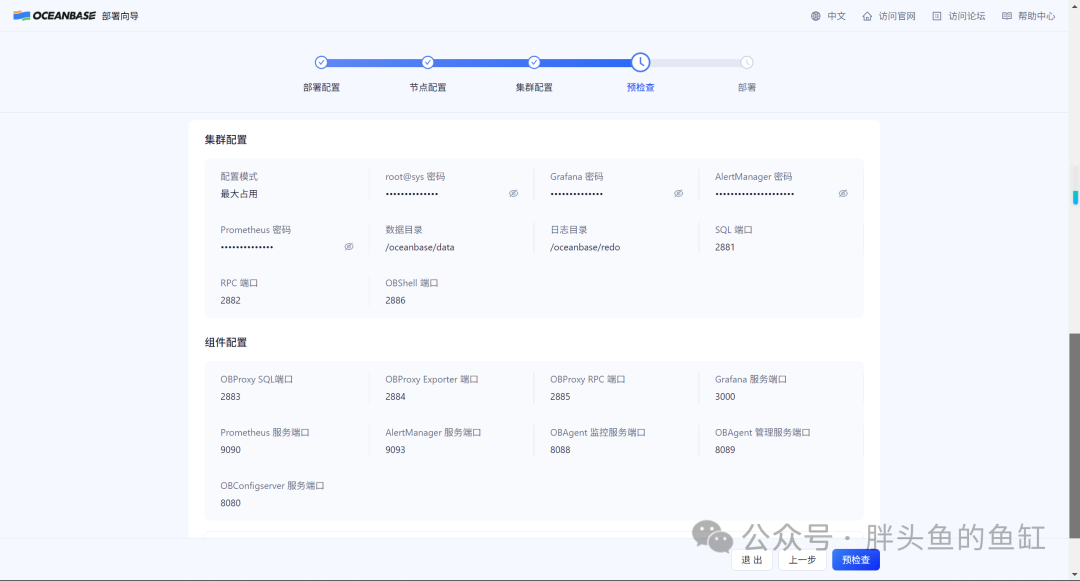Click the home icon for 访问官网

point(867,16)
